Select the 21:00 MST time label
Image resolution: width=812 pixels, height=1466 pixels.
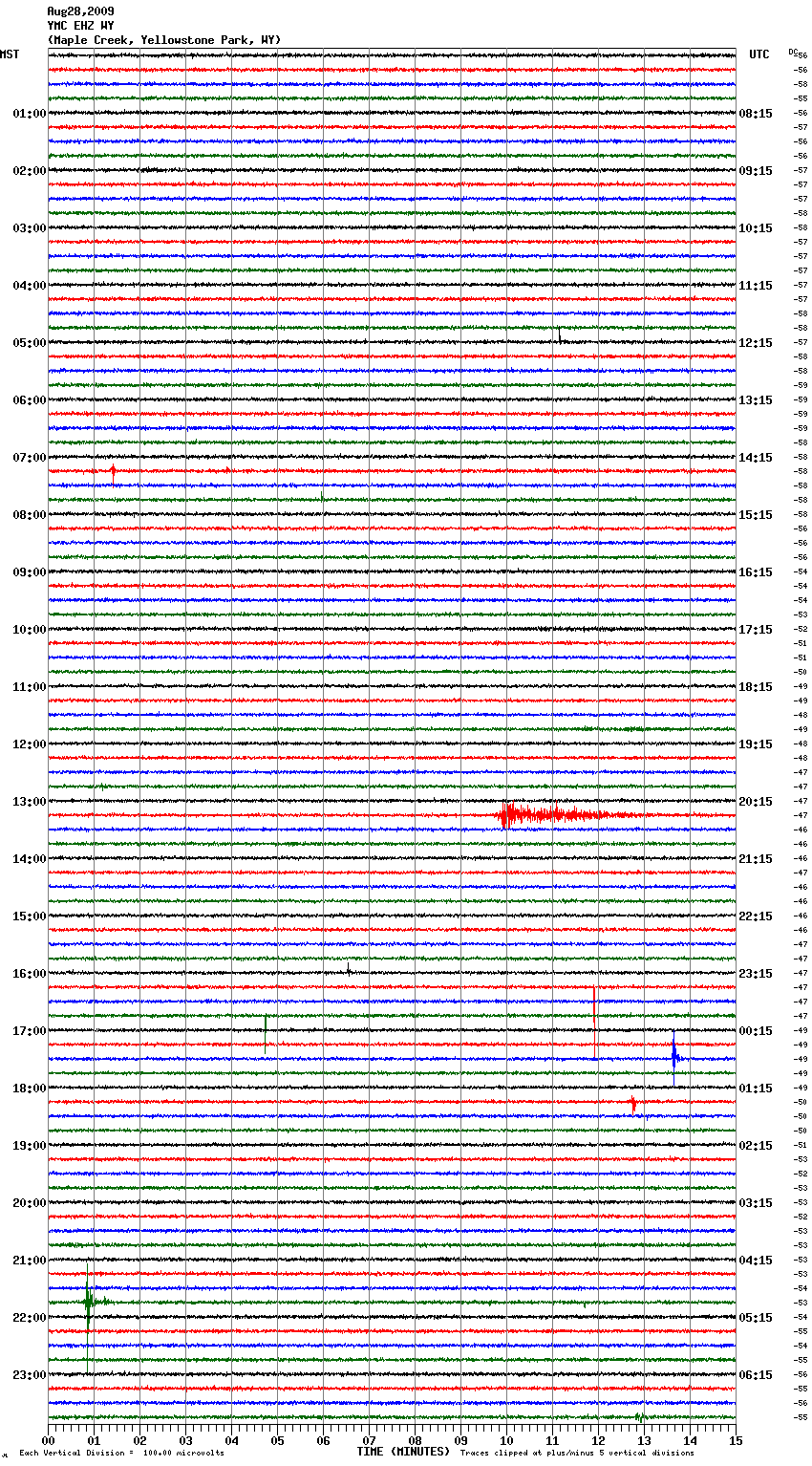30,1261
